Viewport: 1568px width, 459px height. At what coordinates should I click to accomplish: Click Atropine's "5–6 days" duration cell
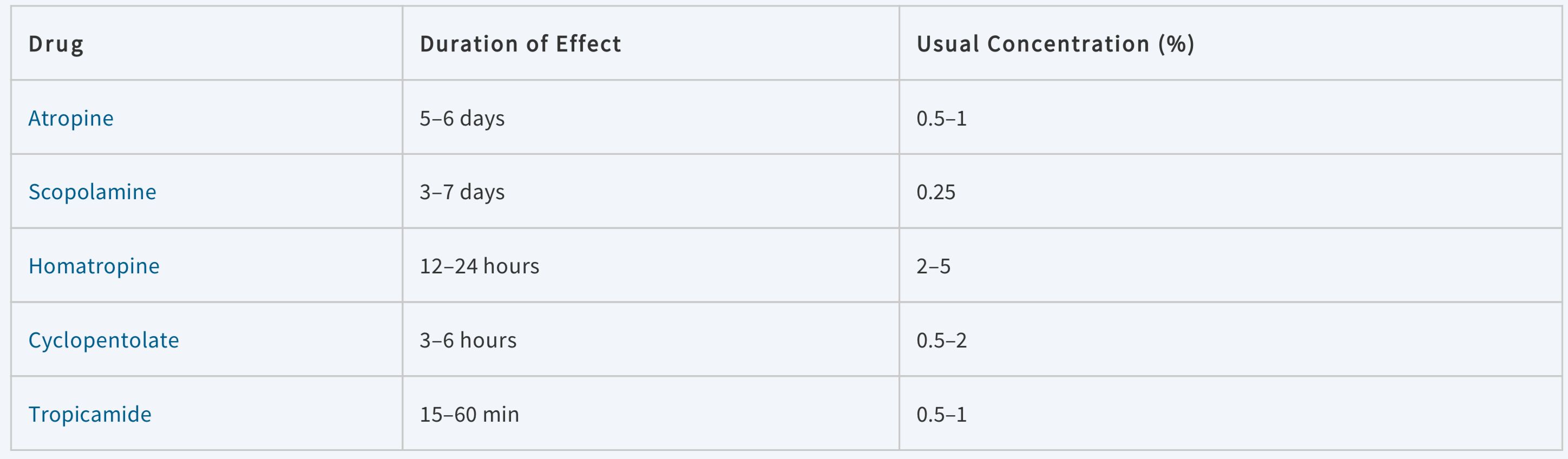click(462, 118)
